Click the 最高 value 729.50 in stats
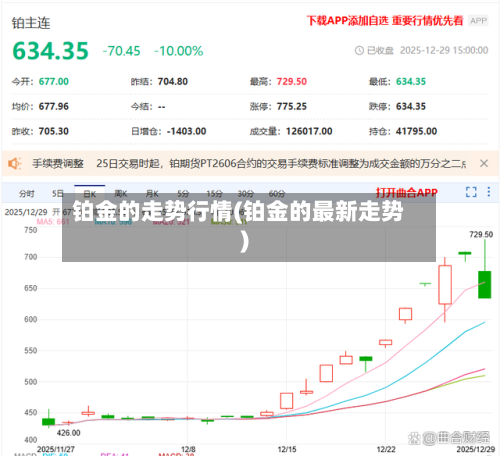Screen dimensions: 500x456 [x=292, y=81]
